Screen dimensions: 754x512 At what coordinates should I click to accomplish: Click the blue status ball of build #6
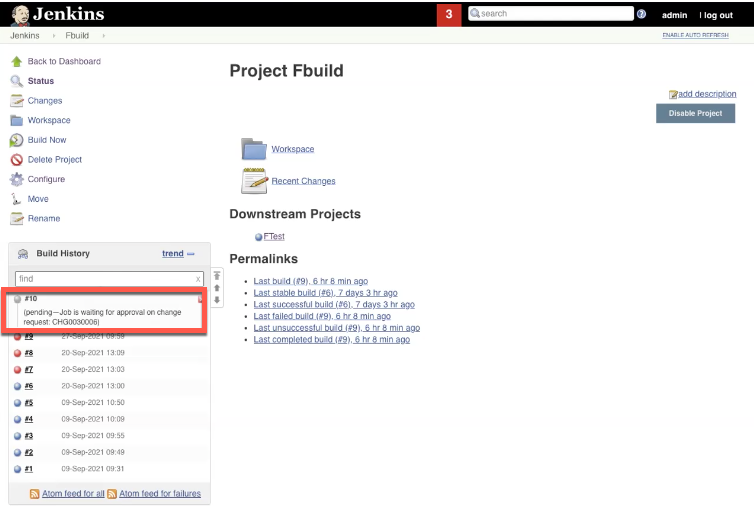[18, 387]
